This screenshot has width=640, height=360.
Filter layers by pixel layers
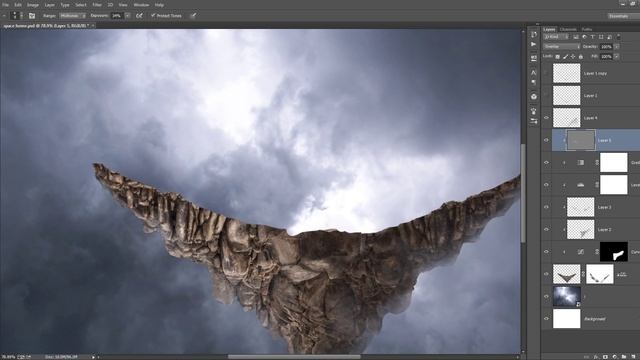[576, 37]
